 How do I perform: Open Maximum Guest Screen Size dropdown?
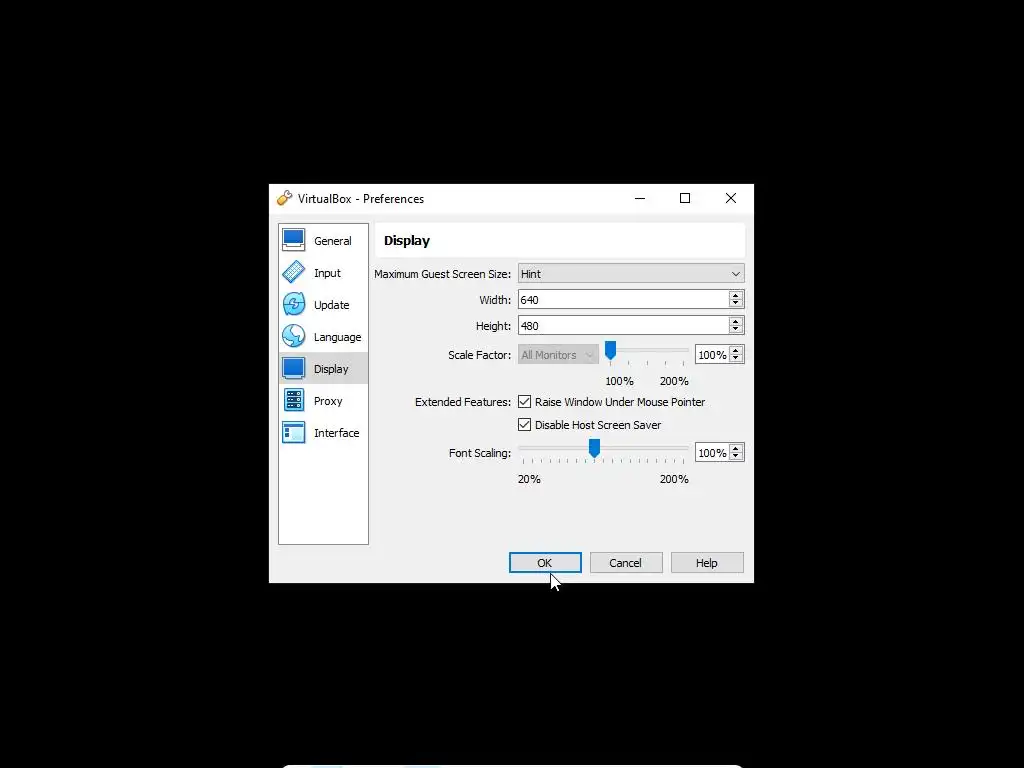click(631, 274)
